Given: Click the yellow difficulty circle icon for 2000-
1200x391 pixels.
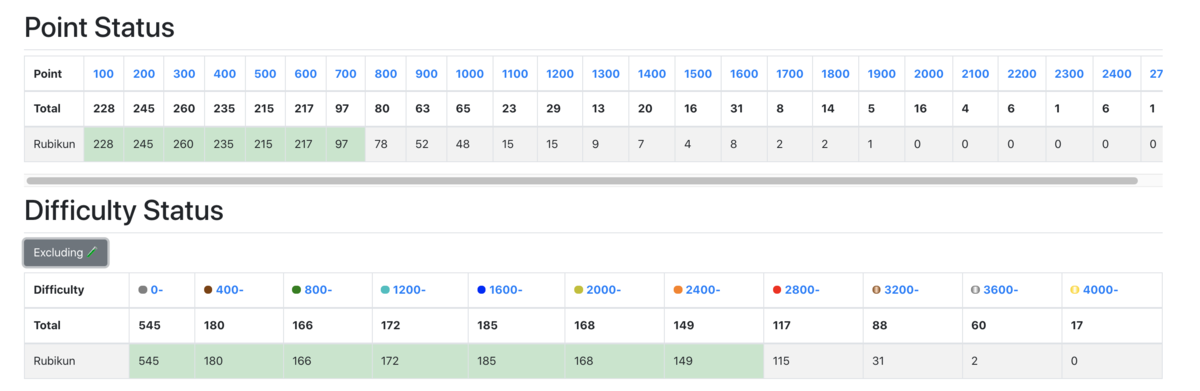Looking at the screenshot, I should pos(579,290).
